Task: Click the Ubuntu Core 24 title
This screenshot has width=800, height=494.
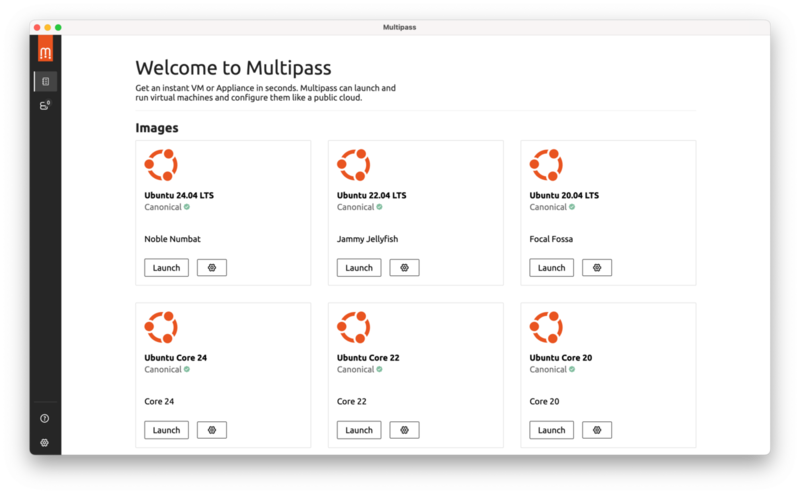Action: [x=176, y=357]
